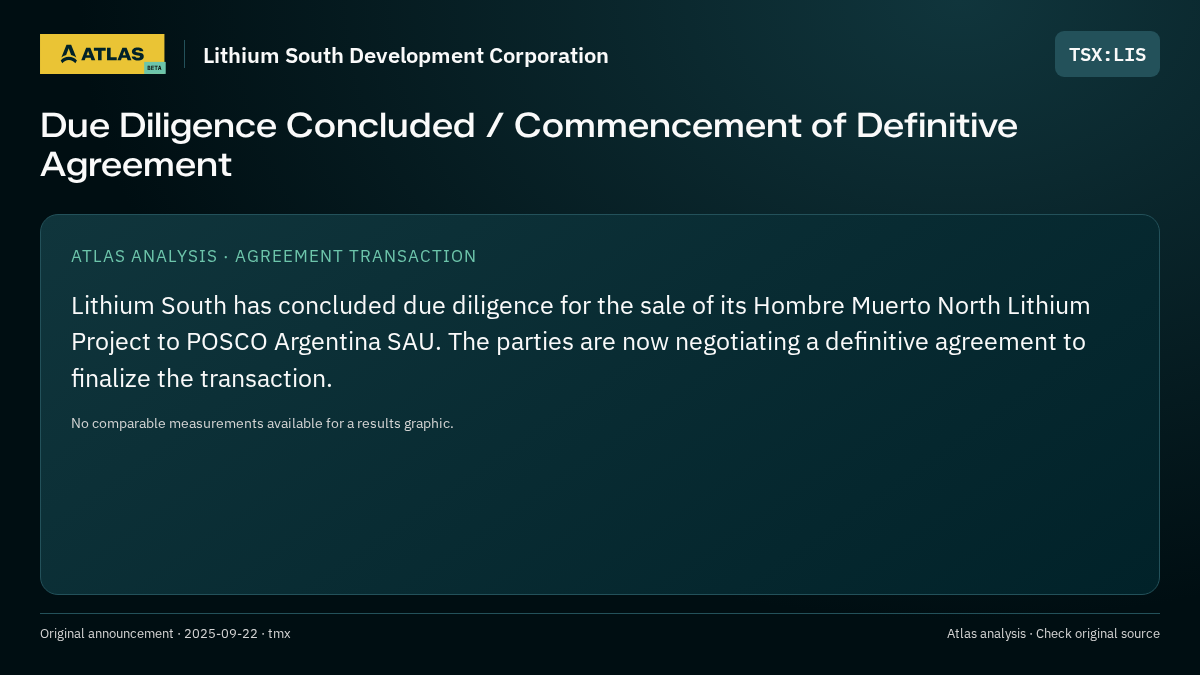Click 'Atlas analysis · Check original source' footer text

pos(1053,633)
